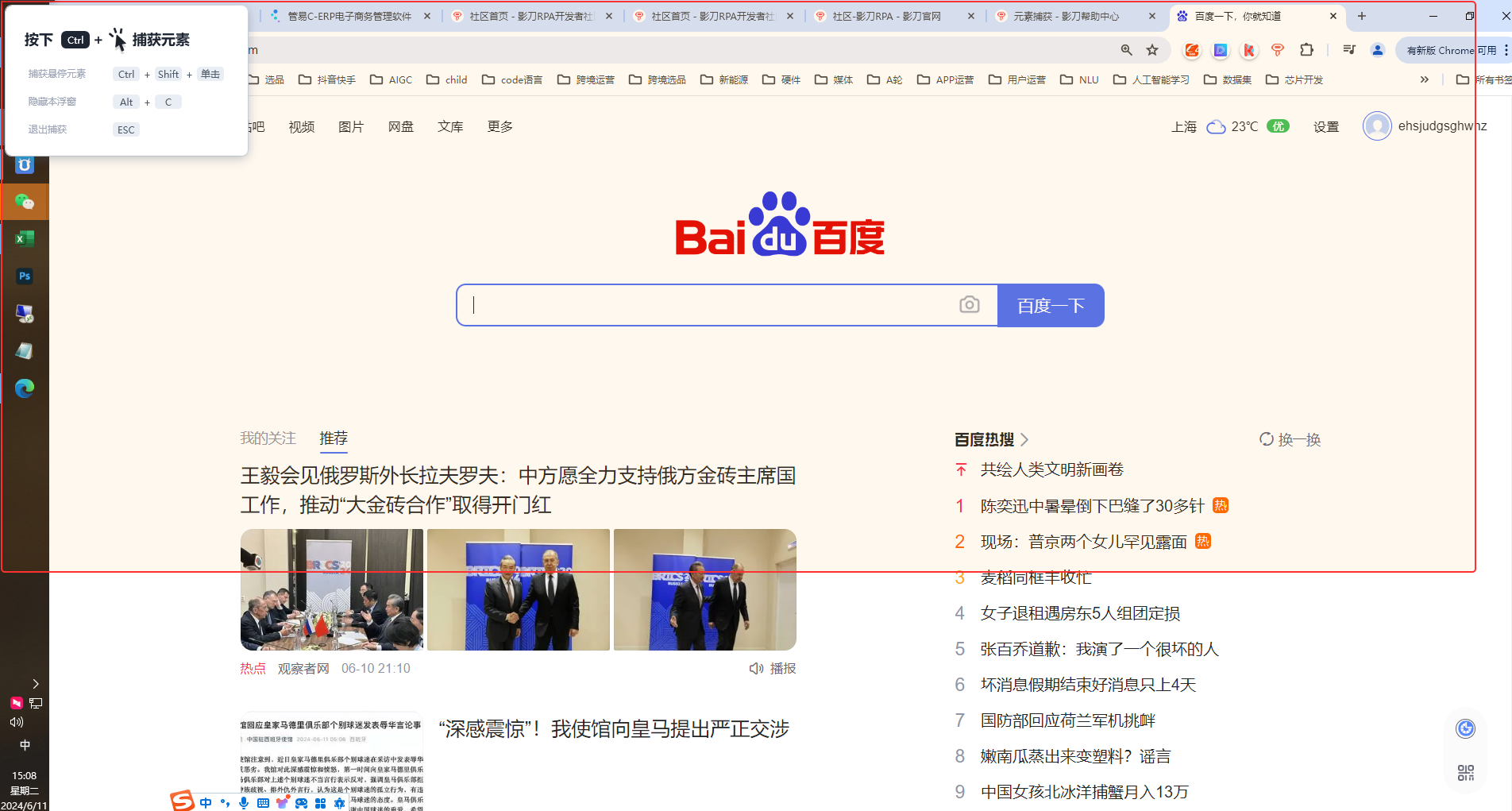Click the Baidu logo

(x=780, y=224)
